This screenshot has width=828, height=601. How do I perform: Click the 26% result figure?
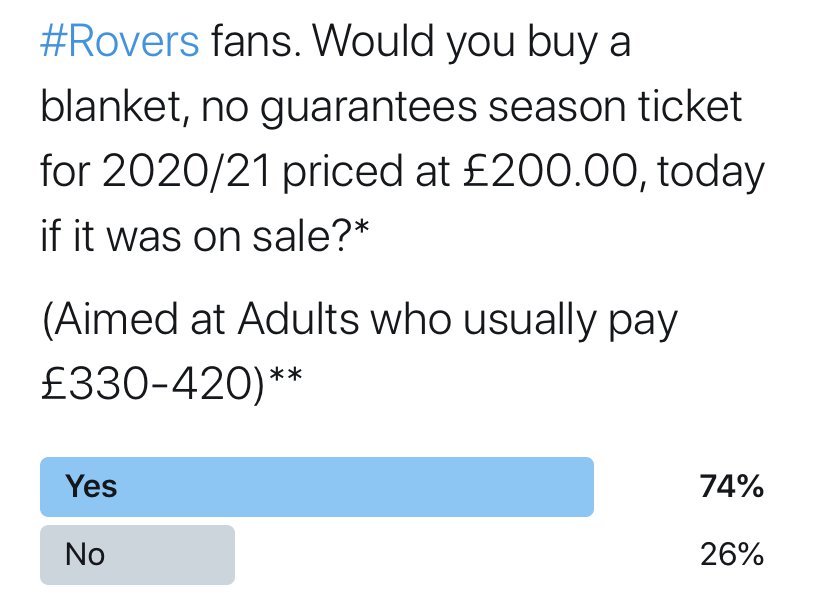(x=732, y=555)
